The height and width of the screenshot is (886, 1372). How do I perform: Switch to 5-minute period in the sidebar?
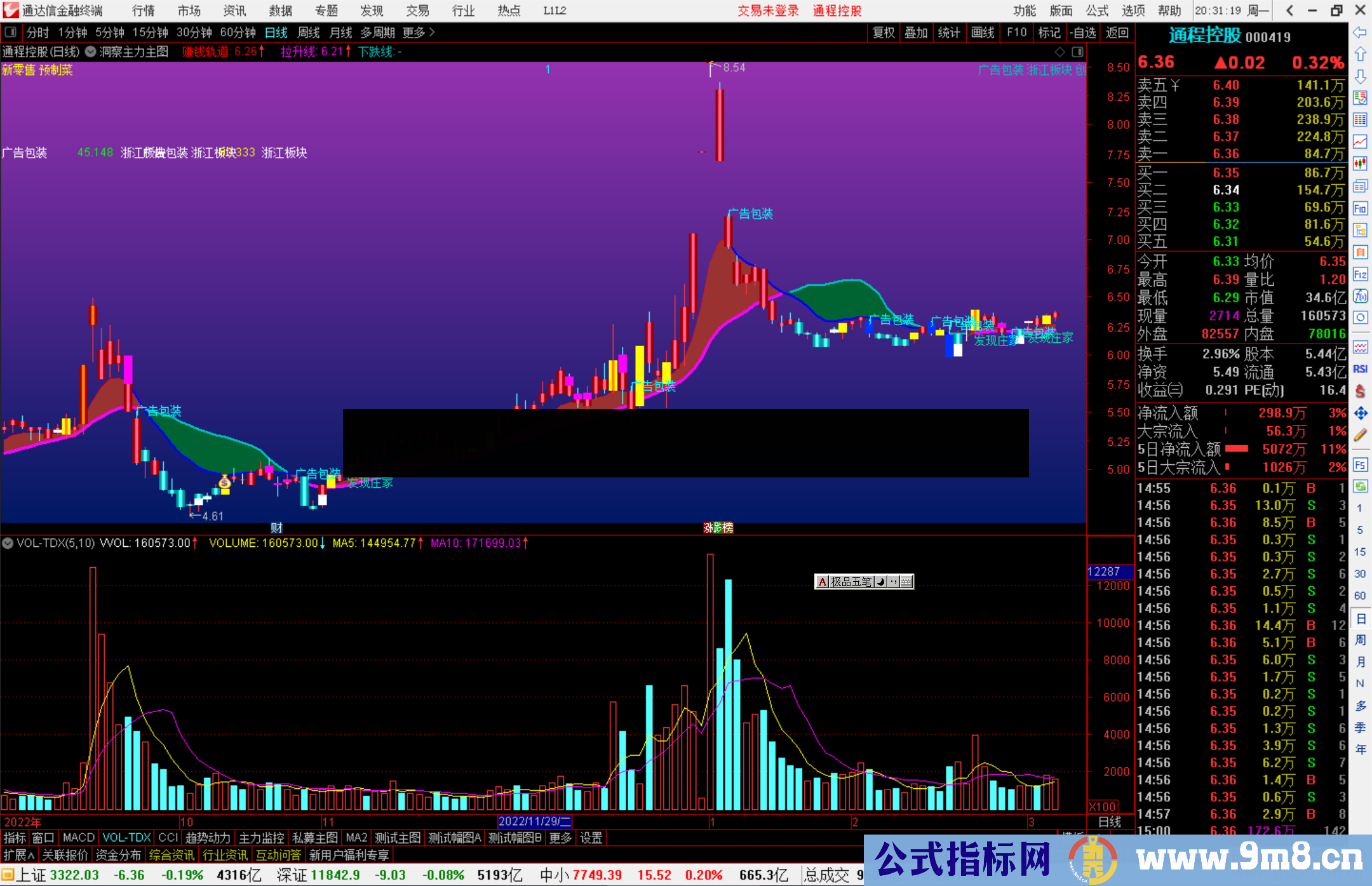pos(1359,530)
